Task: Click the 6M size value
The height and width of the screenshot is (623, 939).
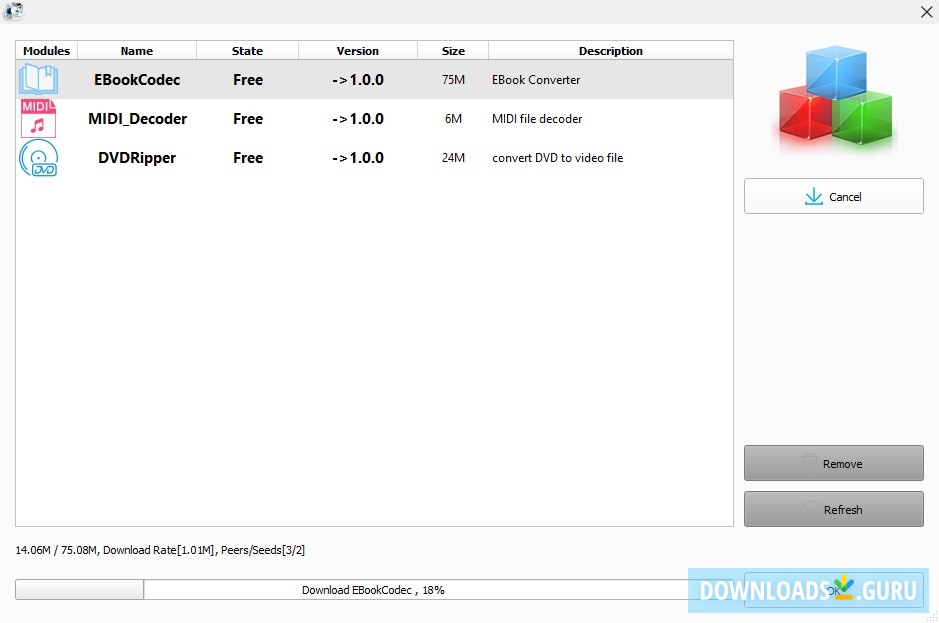Action: coord(453,119)
